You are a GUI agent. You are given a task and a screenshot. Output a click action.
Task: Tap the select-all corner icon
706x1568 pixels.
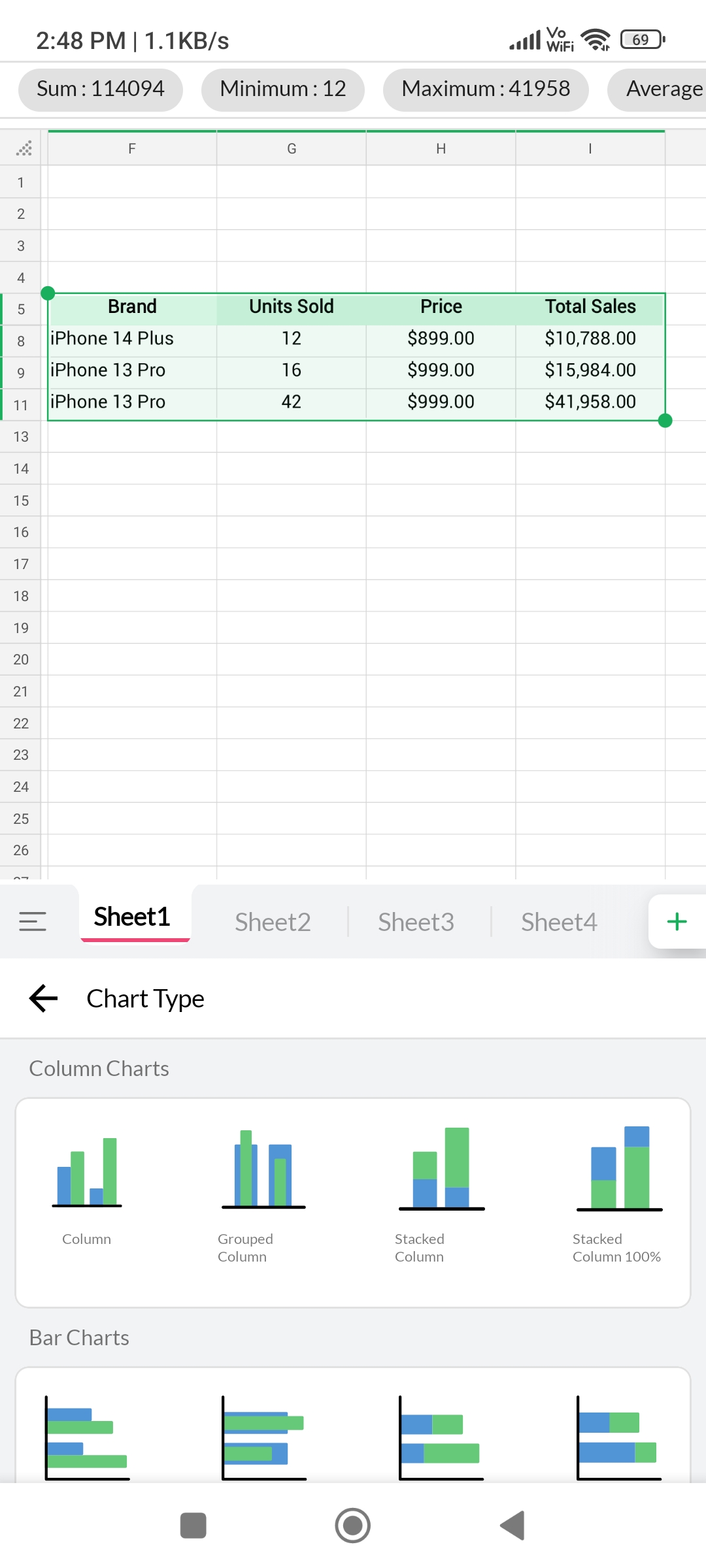click(24, 149)
